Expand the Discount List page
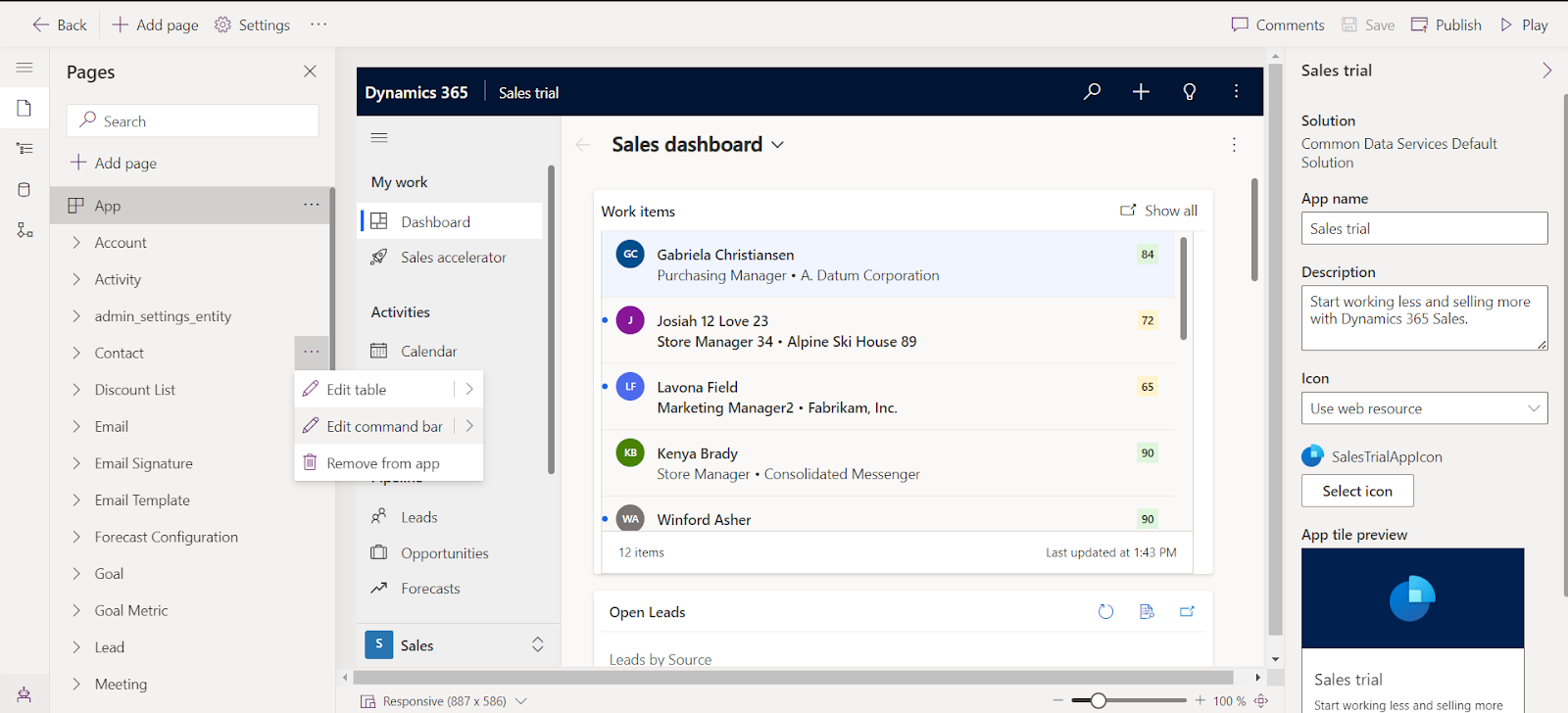1568x713 pixels. (x=76, y=390)
